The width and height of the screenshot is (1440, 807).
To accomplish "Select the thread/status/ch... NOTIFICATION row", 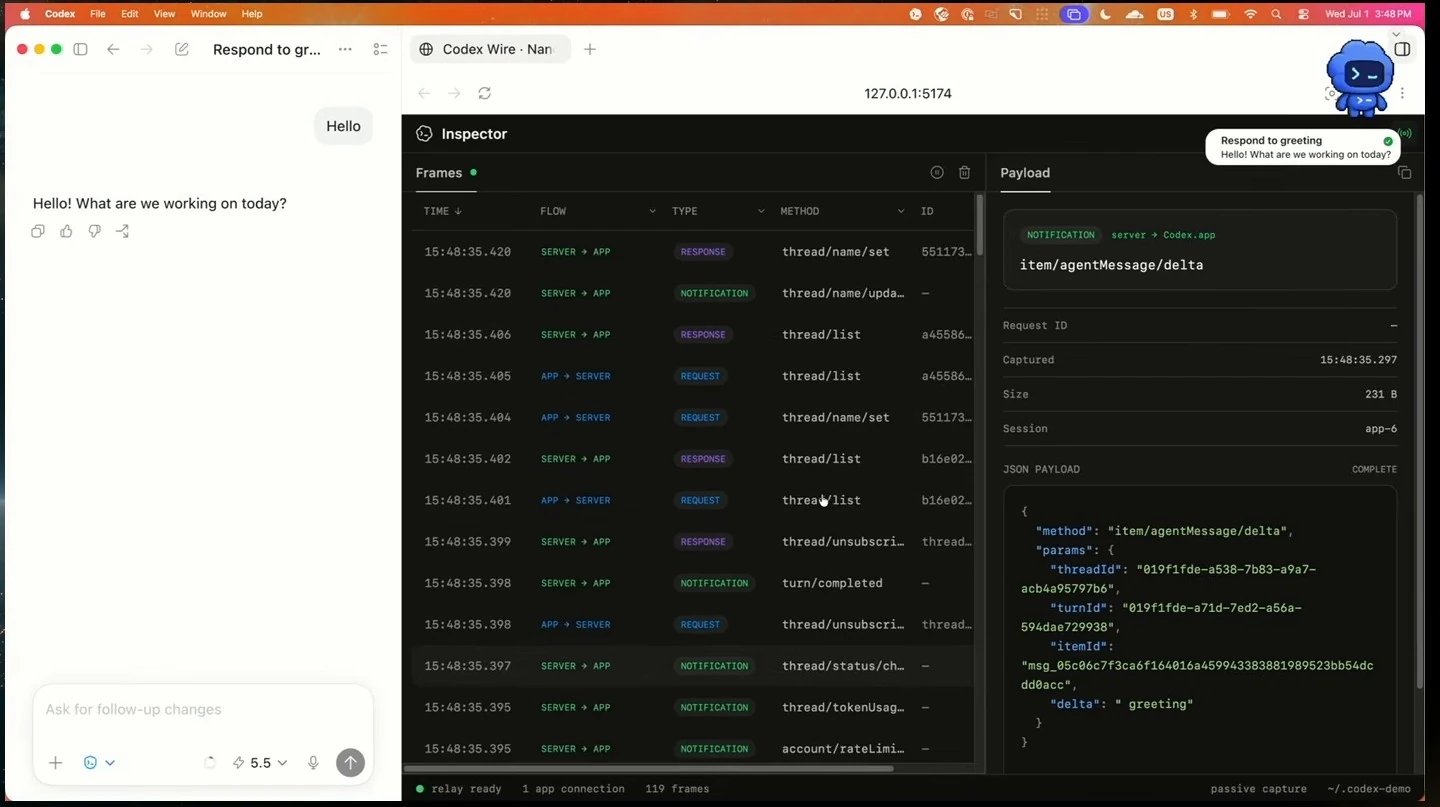I will (x=692, y=666).
